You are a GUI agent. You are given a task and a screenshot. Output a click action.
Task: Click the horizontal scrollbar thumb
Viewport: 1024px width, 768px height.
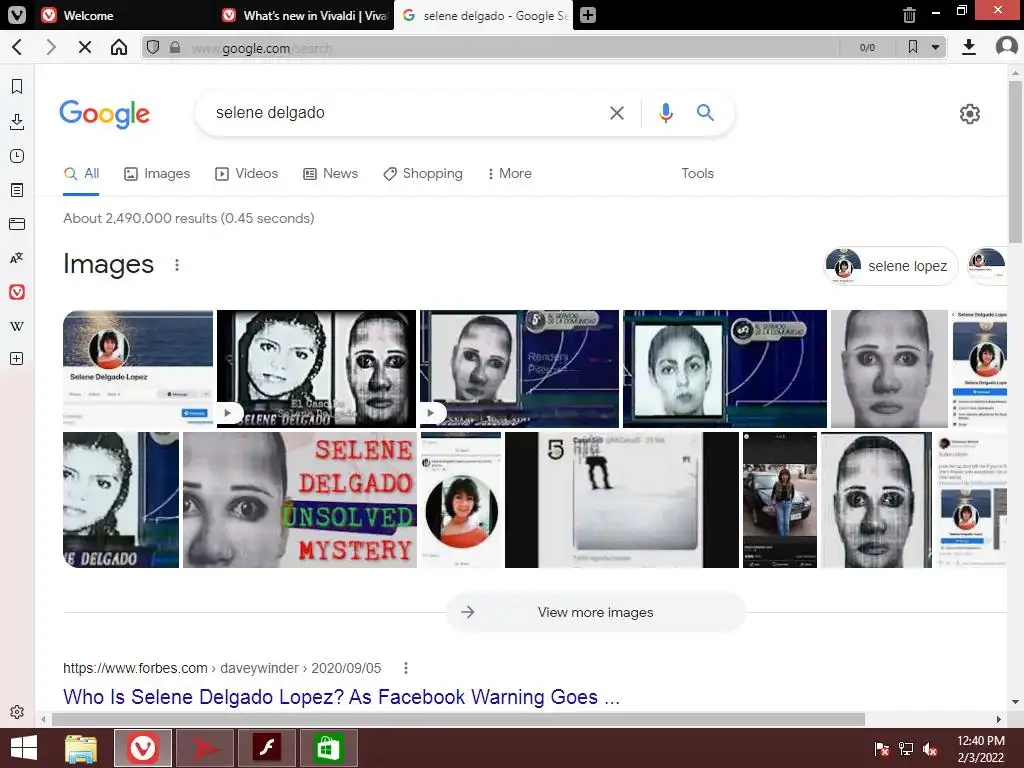(458, 719)
